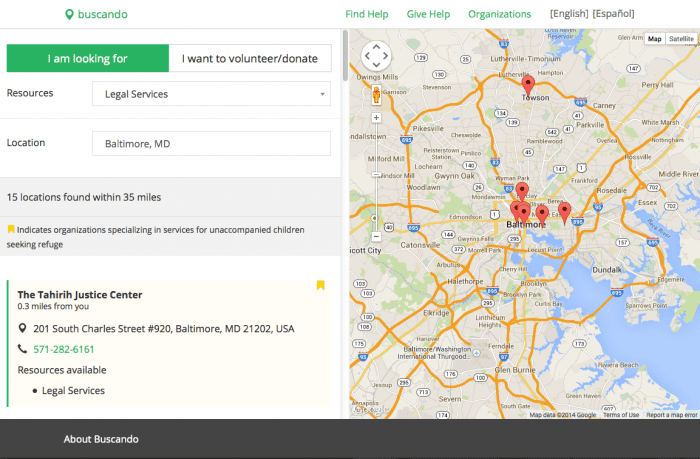700x459 pixels.
Task: Click the Report a map error link
Action: [x=671, y=414]
